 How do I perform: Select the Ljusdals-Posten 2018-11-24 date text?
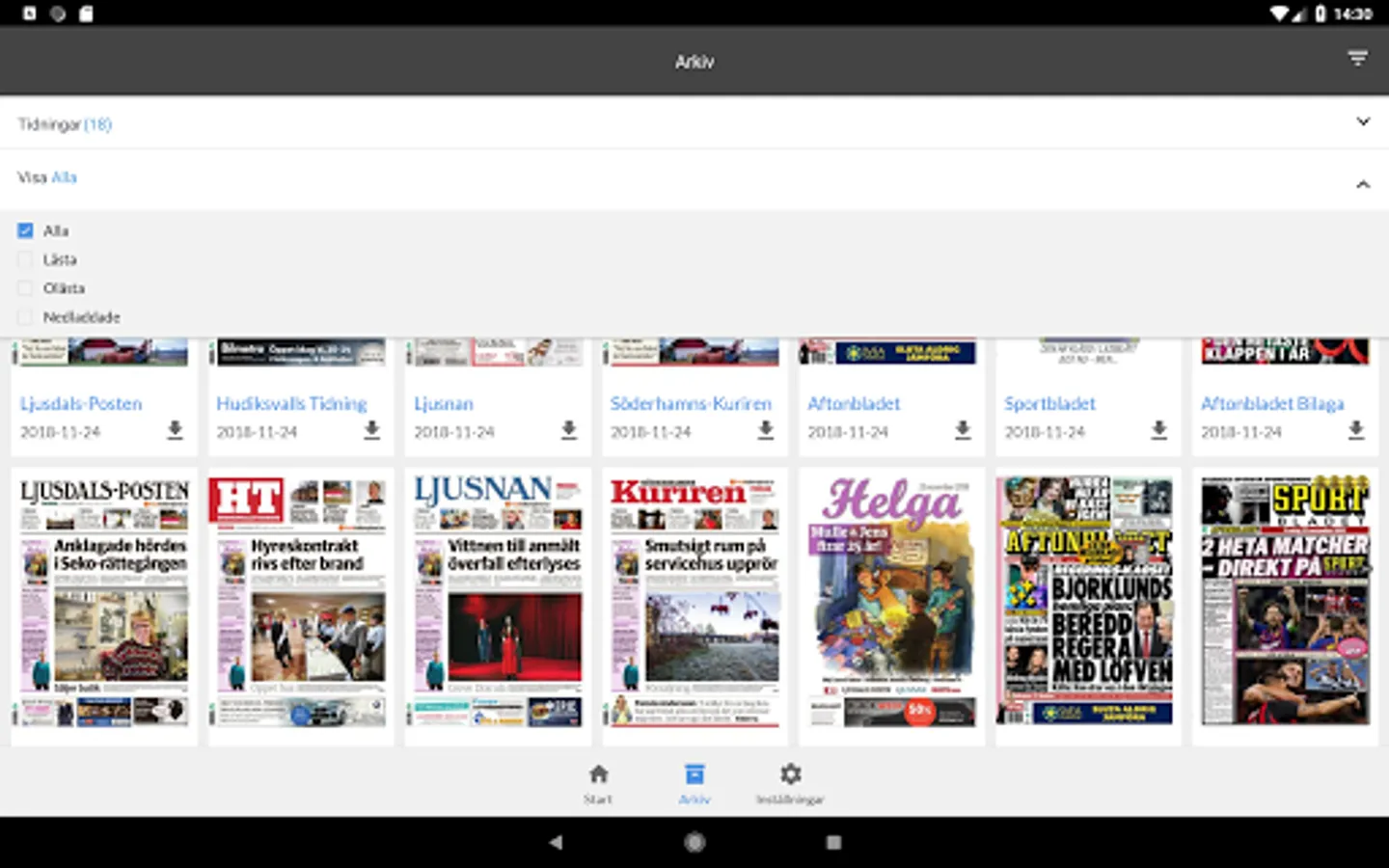(60, 432)
